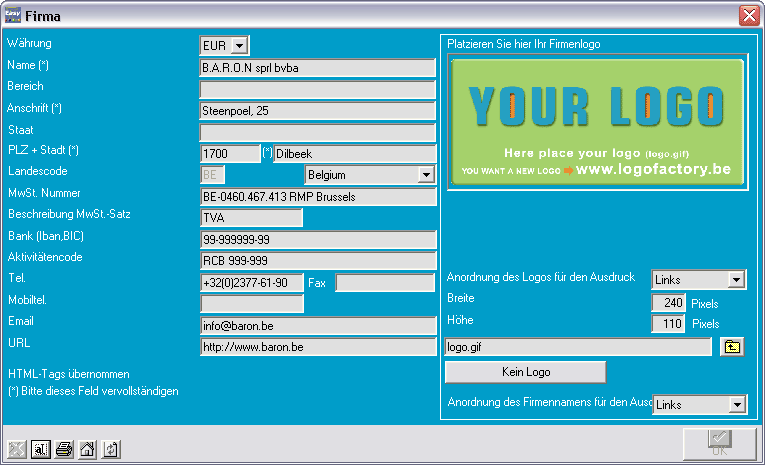
Task: Click the 'Aktivitätencode' label
Action: click(x=45, y=257)
